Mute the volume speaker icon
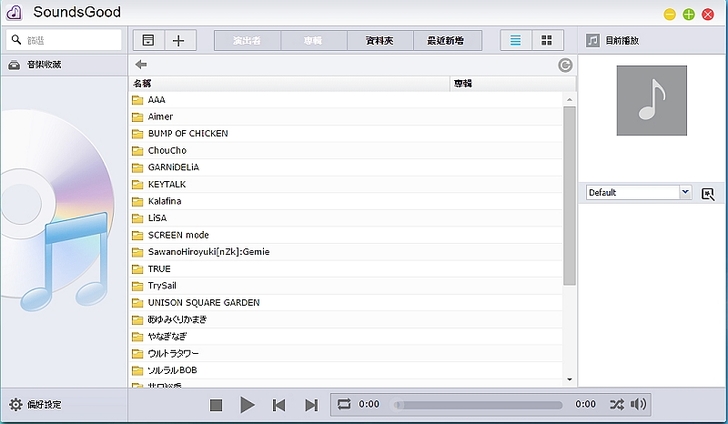 [639, 404]
